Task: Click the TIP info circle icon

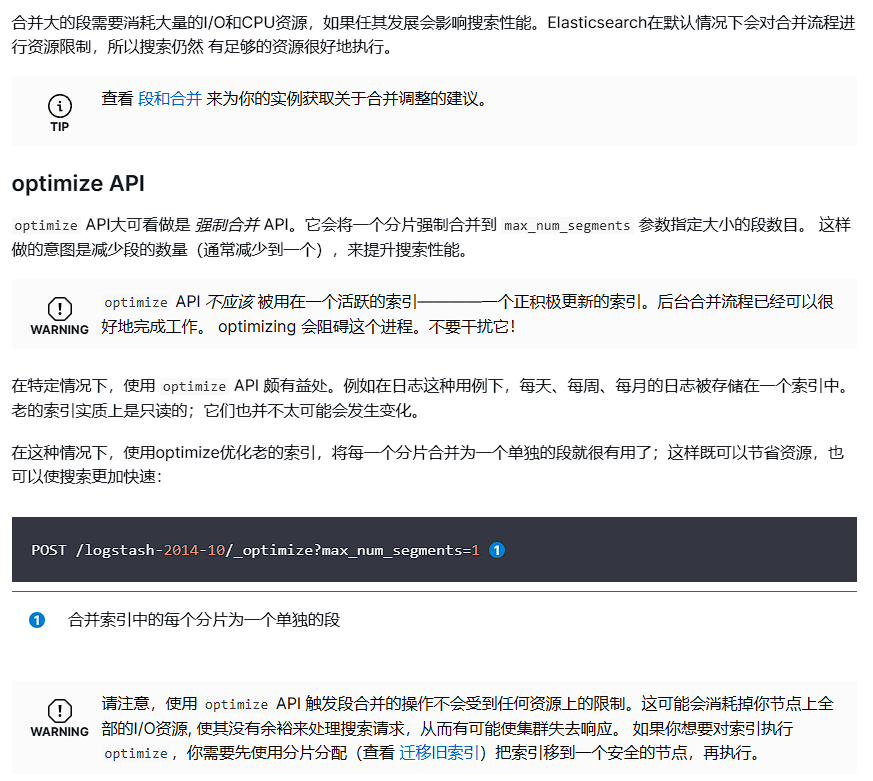Action: [60, 105]
